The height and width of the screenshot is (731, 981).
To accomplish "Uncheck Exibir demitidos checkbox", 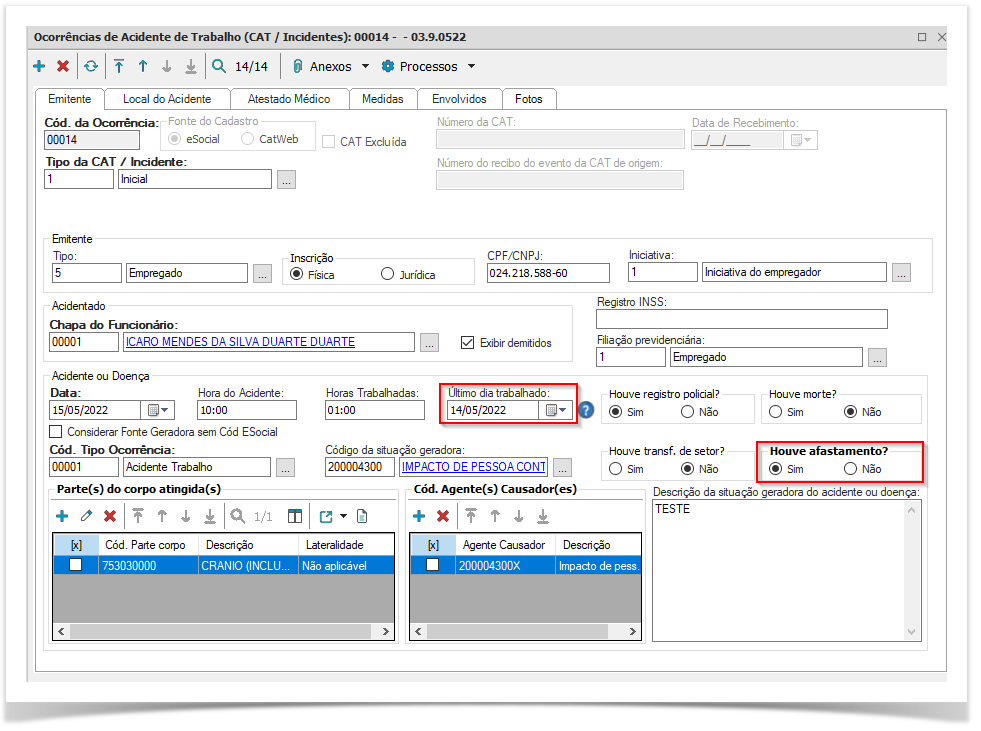I will 467,342.
